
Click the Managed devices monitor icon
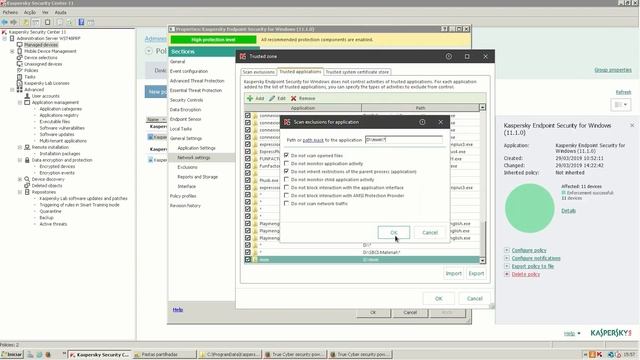pyautogui.click(x=20, y=45)
